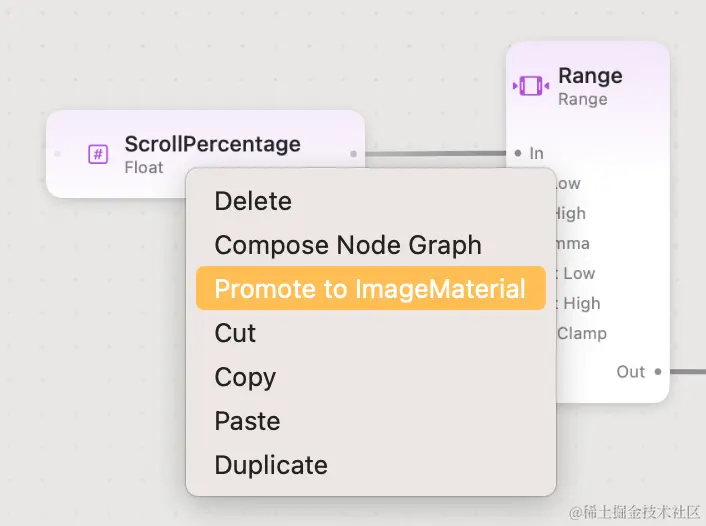Image resolution: width=706 pixels, height=526 pixels.
Task: Select the ScrollPercentage node title
Action: pyautogui.click(x=212, y=144)
